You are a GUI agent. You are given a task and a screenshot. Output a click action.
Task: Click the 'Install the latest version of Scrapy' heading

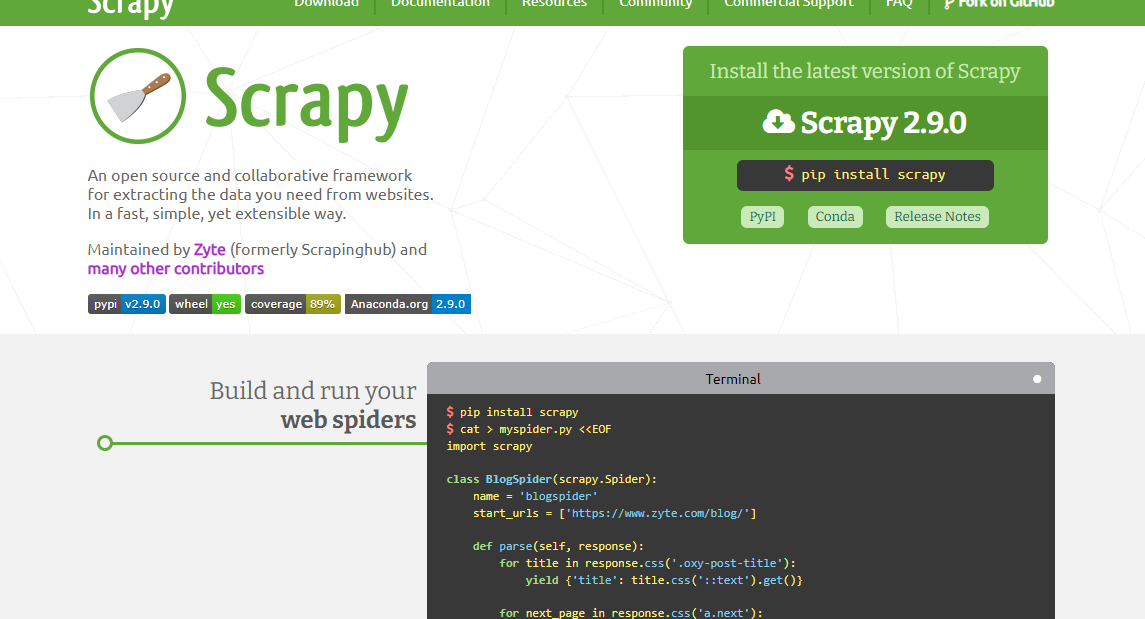pyautogui.click(x=865, y=71)
